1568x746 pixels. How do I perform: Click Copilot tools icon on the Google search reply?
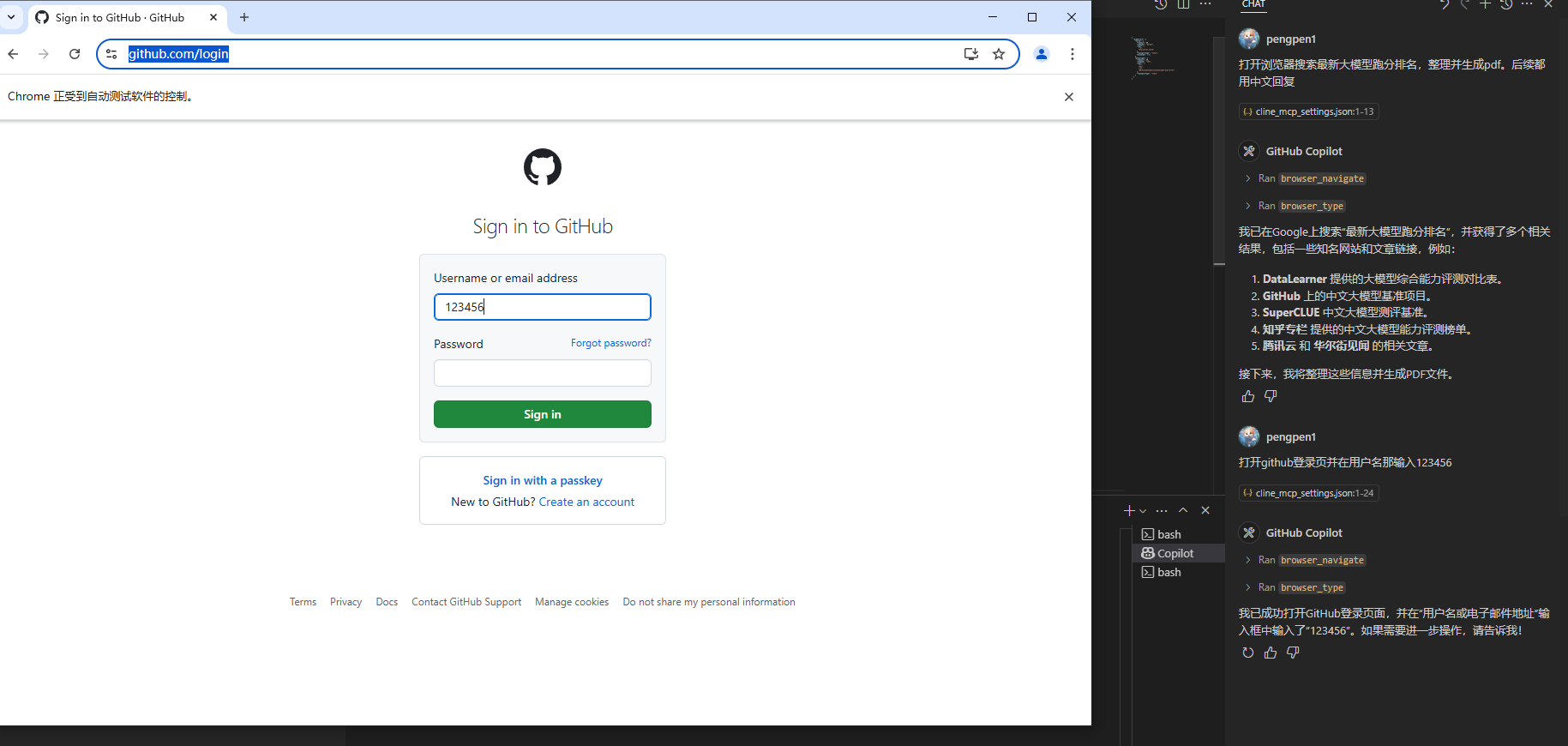tap(1249, 151)
